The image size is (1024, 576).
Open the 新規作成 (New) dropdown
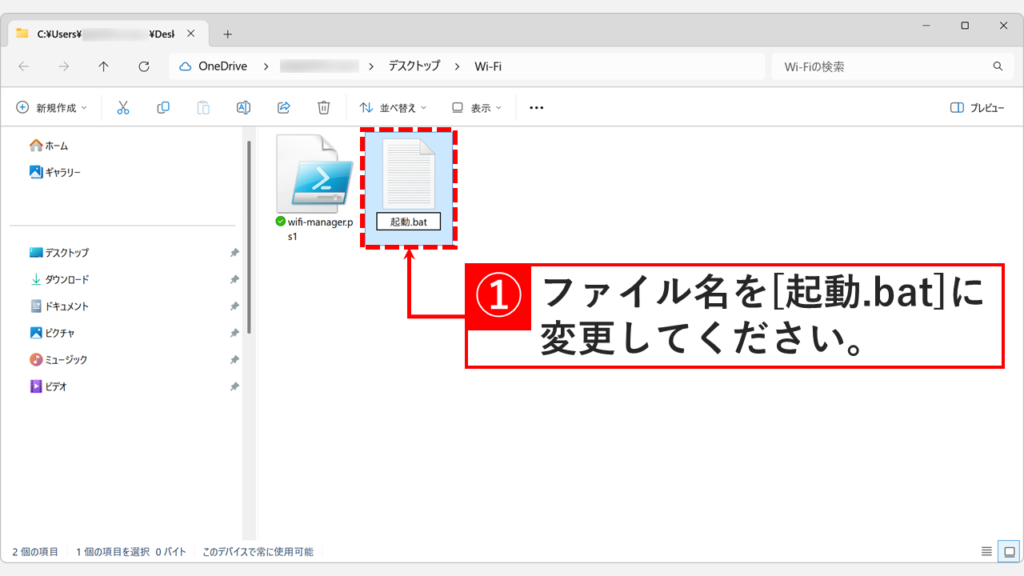click(x=48, y=107)
